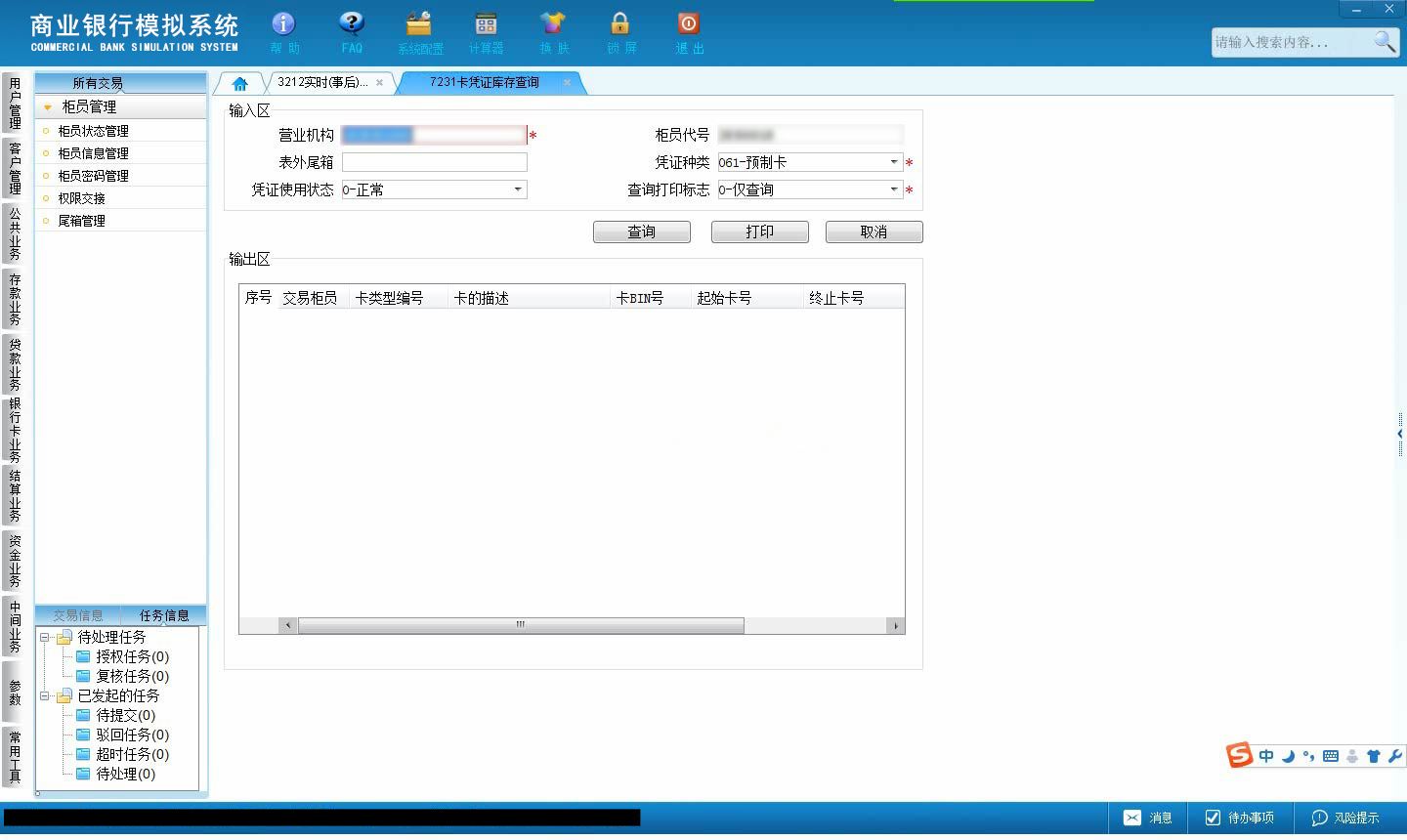The height and width of the screenshot is (840, 1407).
Task: Click Sogou user account icon
Action: (1352, 756)
